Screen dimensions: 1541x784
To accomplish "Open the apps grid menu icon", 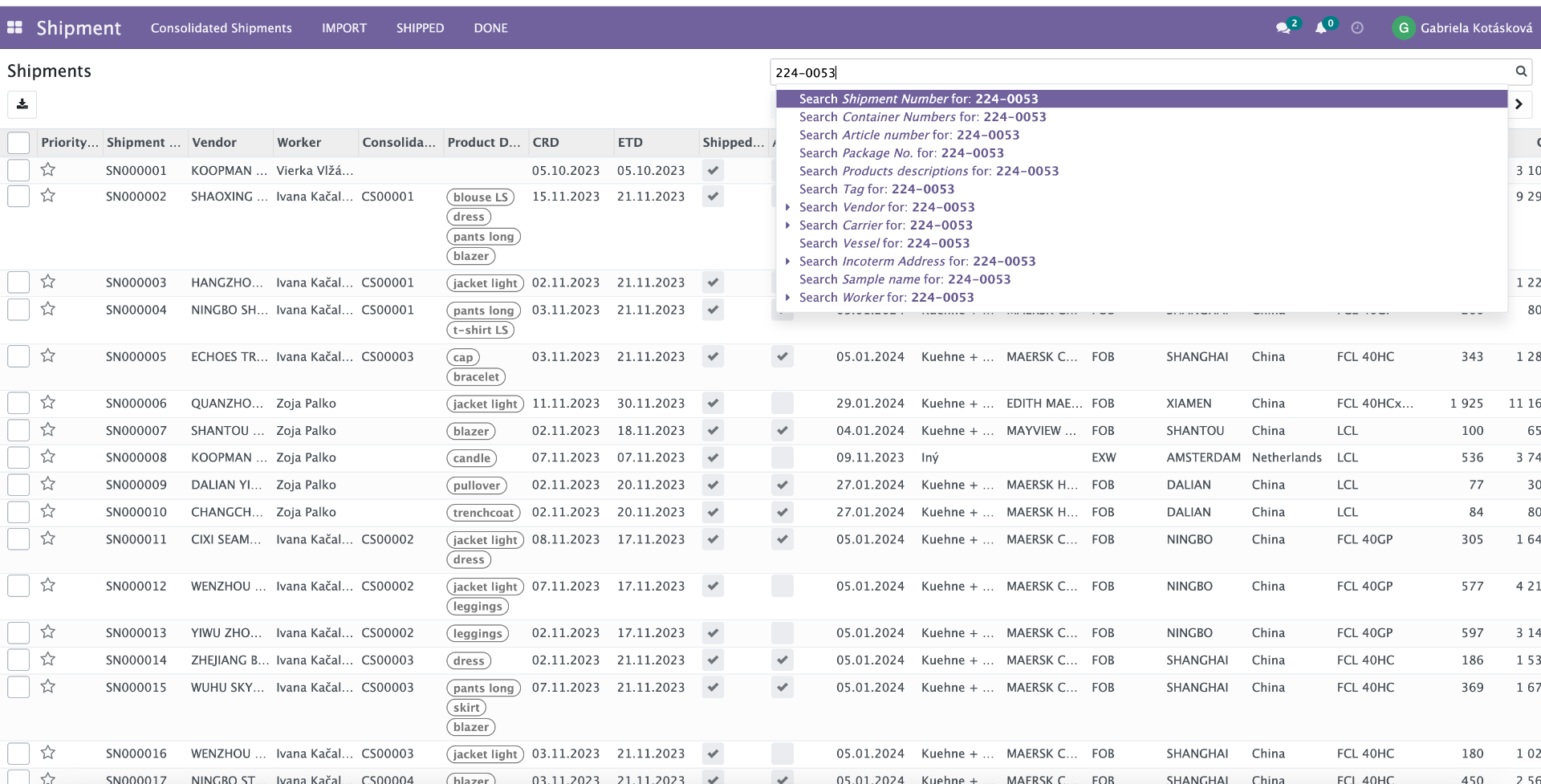I will pos(14,28).
